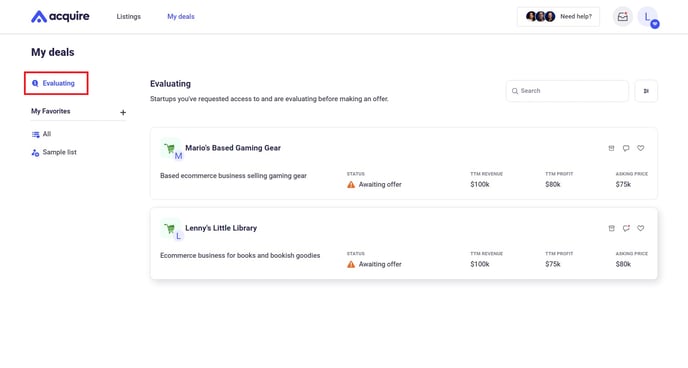This screenshot has width=688, height=368.
Task: Open the user profile avatar L
Action: [648, 17]
